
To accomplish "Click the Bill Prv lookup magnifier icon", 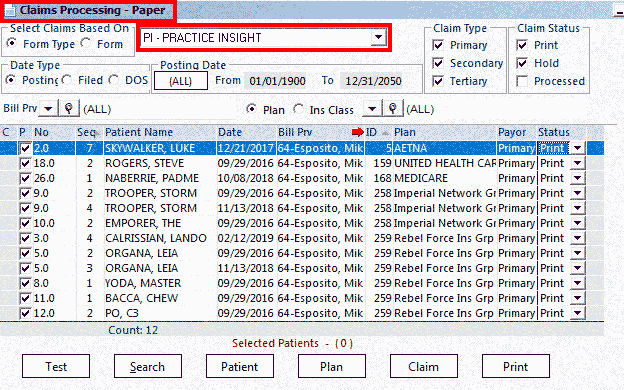I will coord(69,109).
